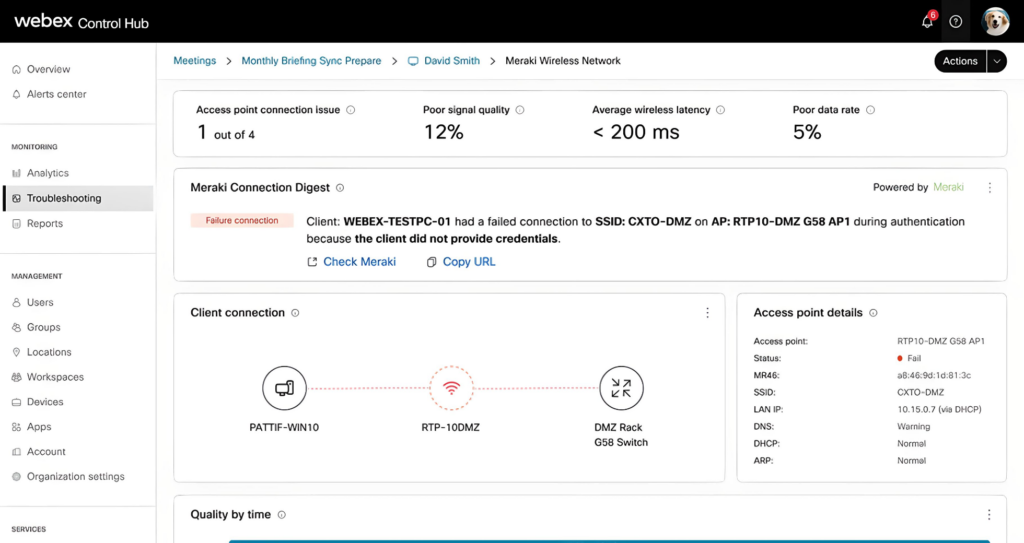Click the Analytics chart icon
This screenshot has width=1024, height=543.
16,173
